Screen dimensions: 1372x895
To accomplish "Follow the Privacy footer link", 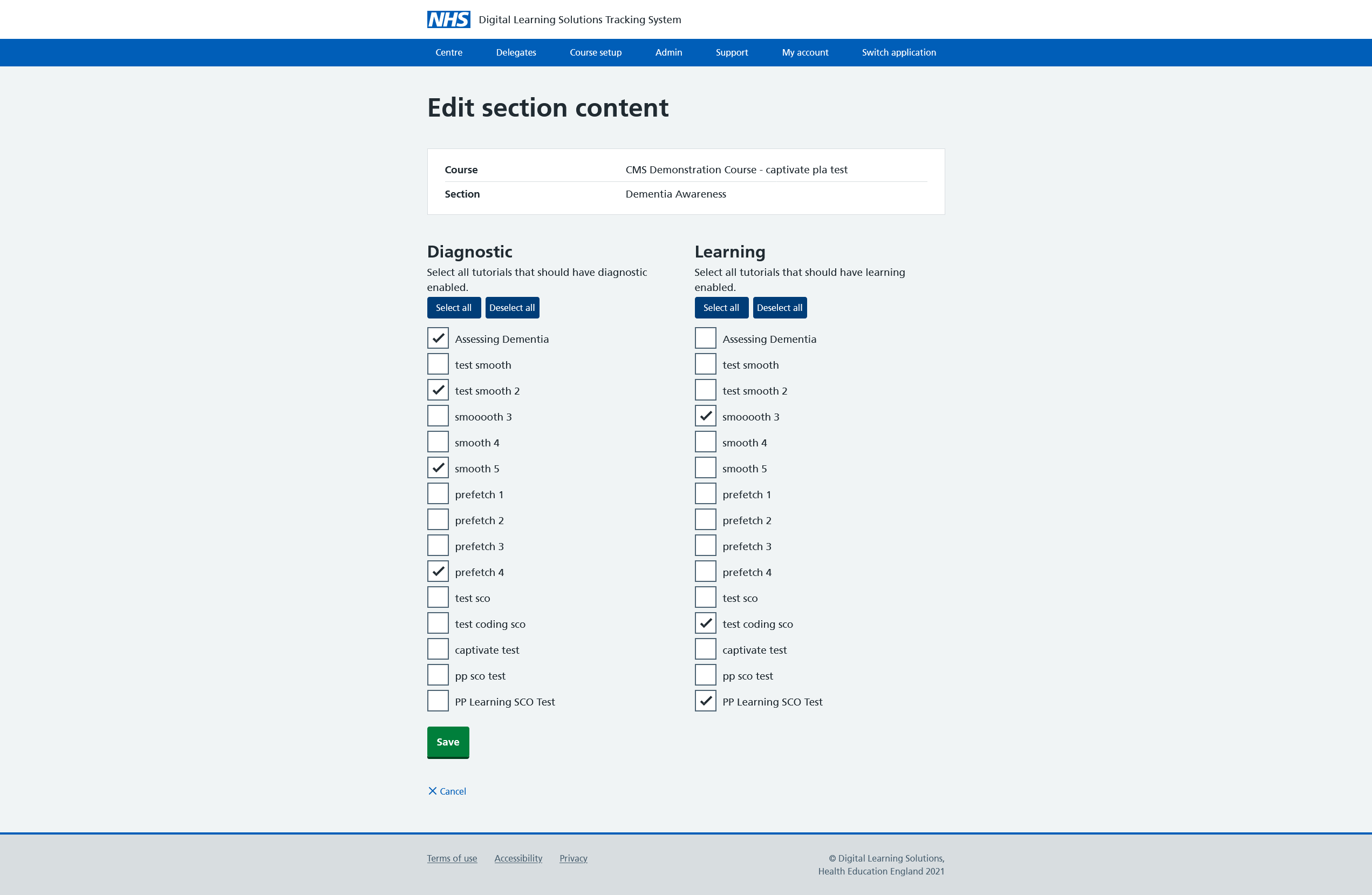I will (573, 858).
